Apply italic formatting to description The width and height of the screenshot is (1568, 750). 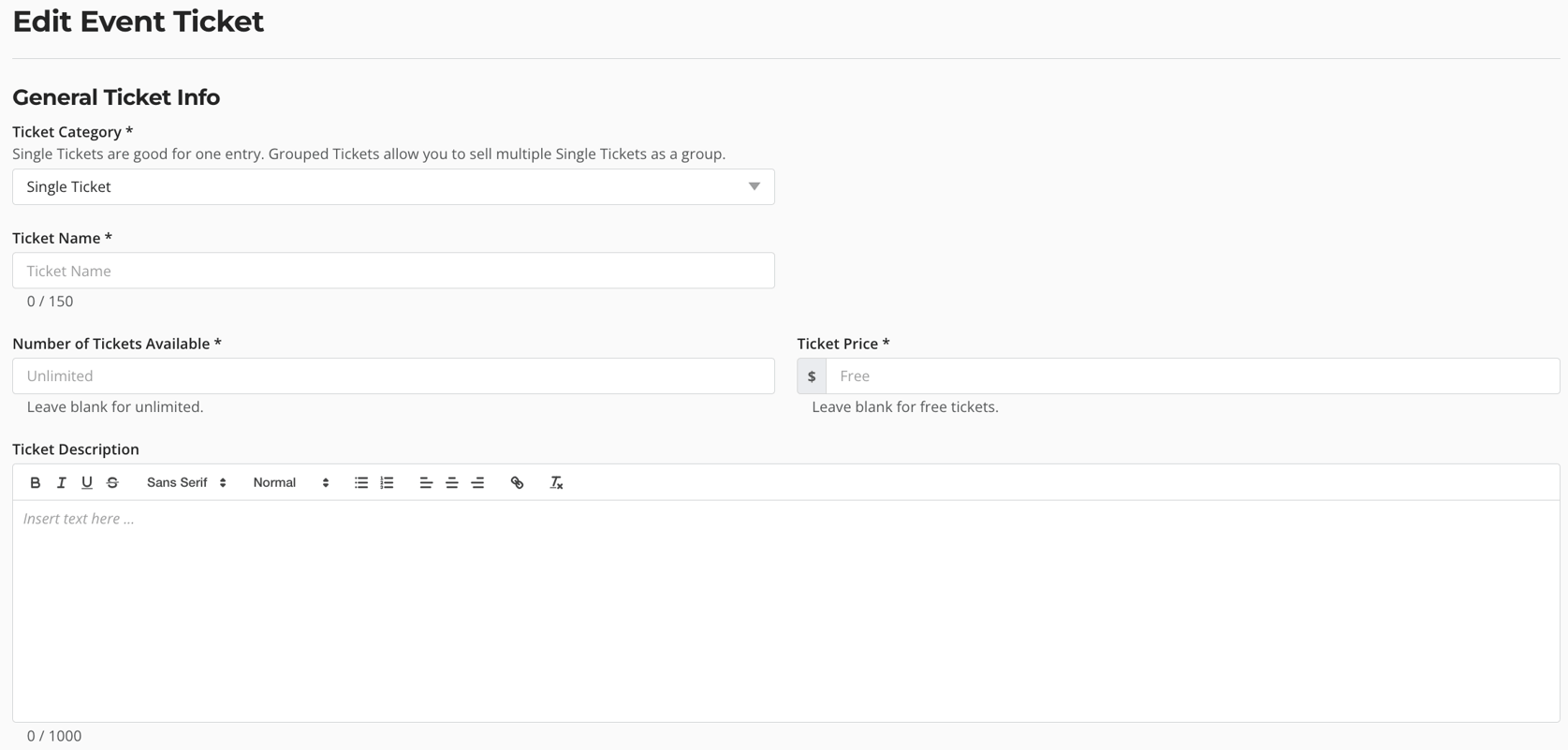[62, 483]
